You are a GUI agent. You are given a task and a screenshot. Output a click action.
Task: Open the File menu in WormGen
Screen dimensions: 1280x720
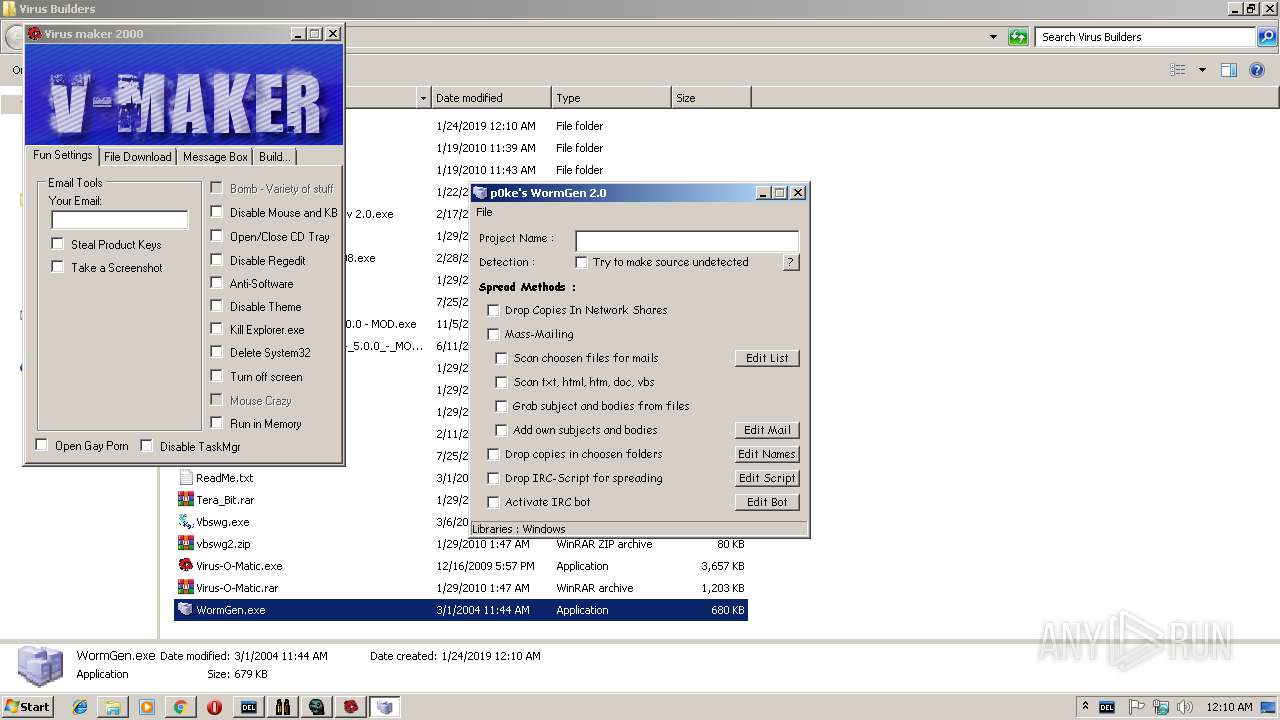(484, 212)
